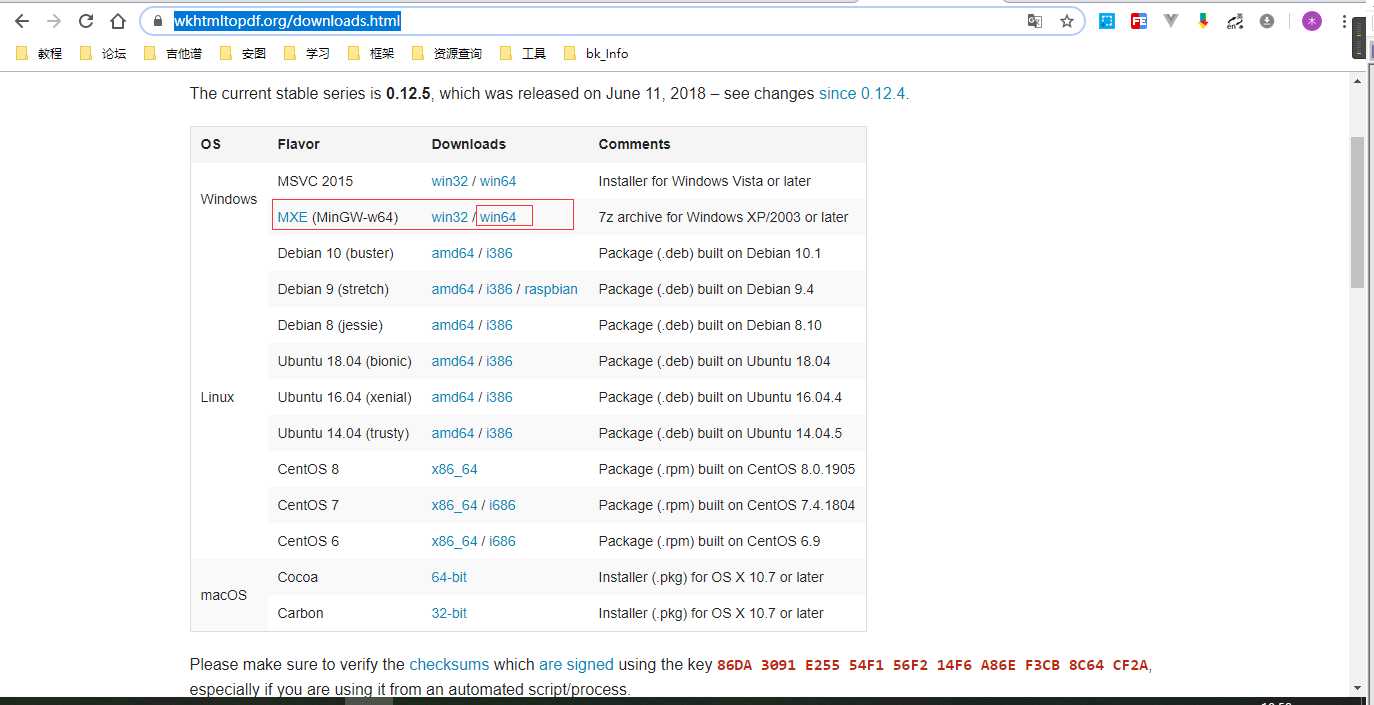This screenshot has width=1374, height=705.
Task: Click the page vertical scrollbar thumb
Action: pyautogui.click(x=1357, y=212)
